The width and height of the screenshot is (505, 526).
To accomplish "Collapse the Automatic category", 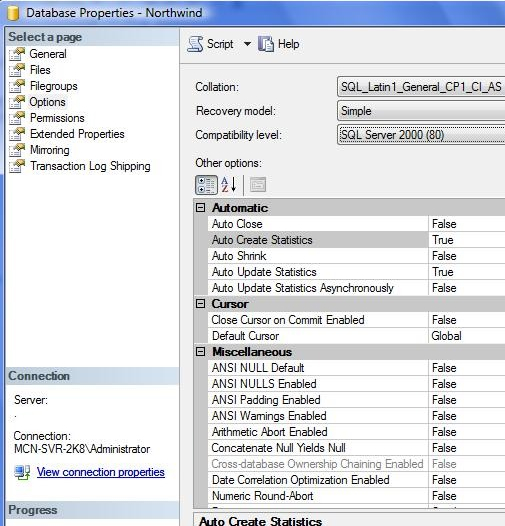I will [200, 208].
